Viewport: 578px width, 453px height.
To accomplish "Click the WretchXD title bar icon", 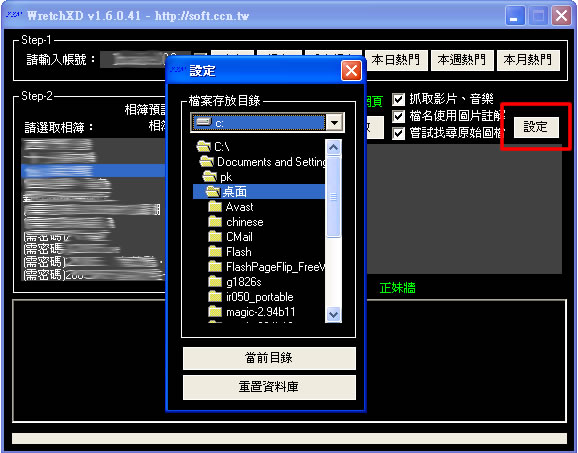I will [x=14, y=15].
